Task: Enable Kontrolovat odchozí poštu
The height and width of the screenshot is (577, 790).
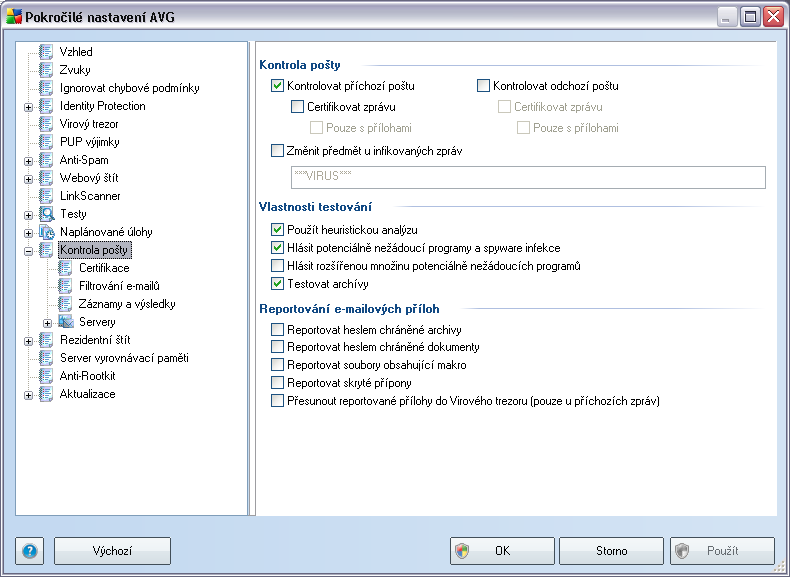Action: click(483, 86)
